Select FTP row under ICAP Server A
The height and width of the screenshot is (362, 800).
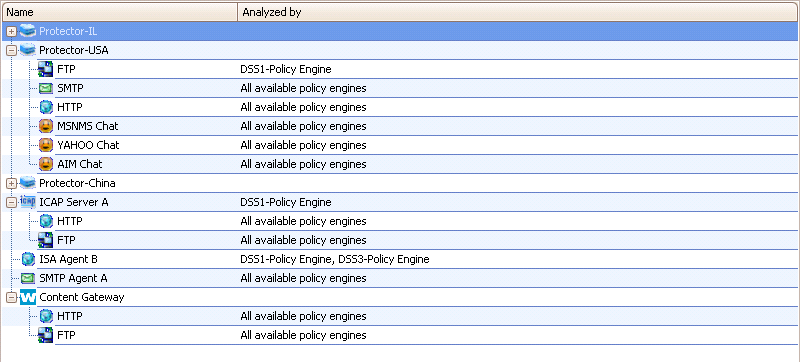click(399, 240)
